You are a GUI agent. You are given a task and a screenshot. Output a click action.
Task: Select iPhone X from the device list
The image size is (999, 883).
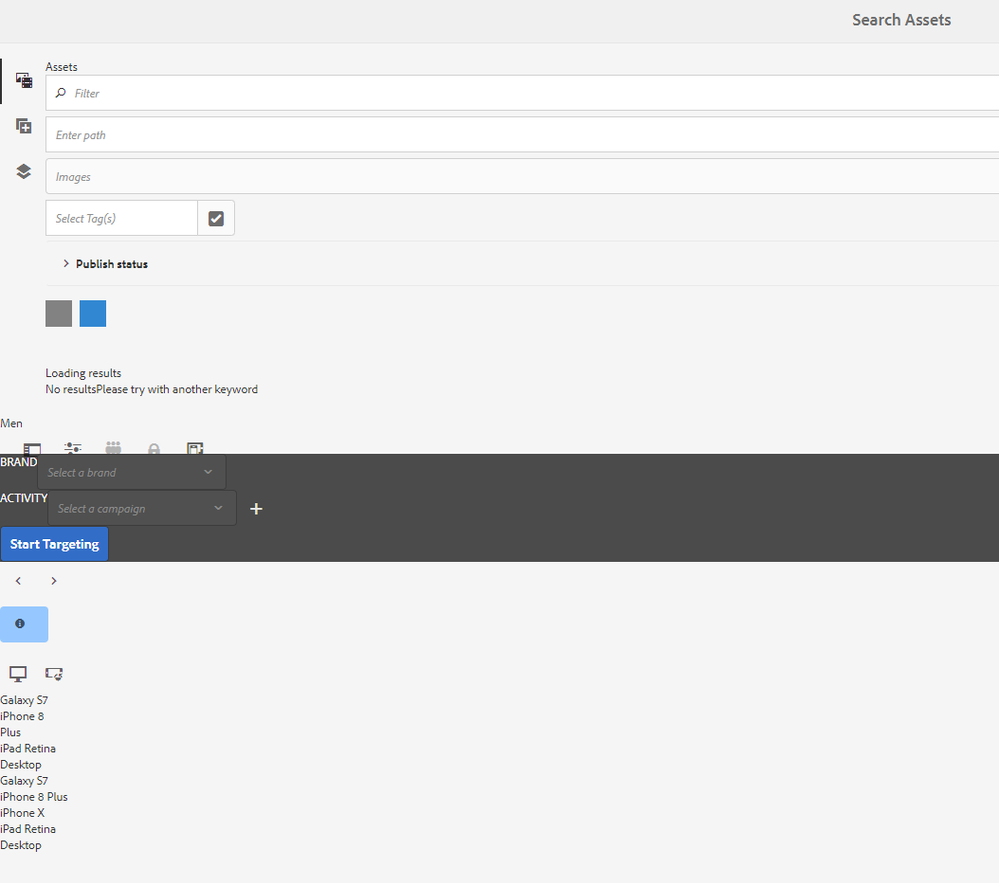(x=22, y=813)
